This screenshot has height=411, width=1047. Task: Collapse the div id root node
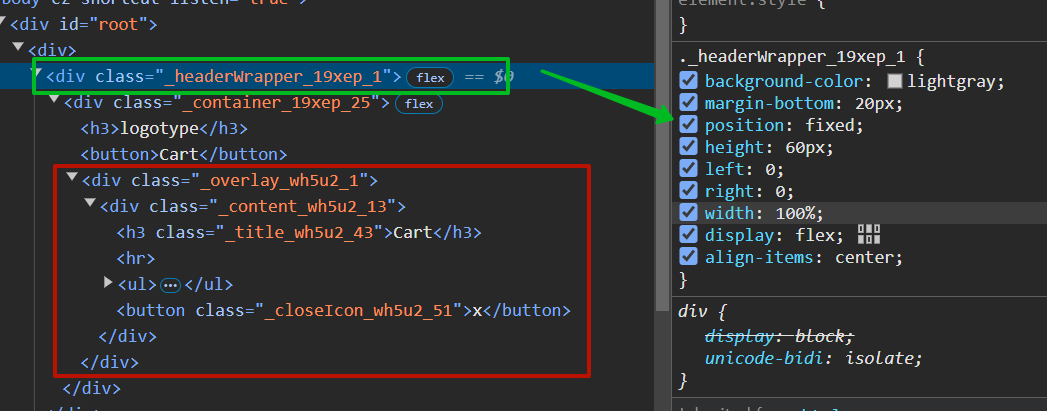3,23
